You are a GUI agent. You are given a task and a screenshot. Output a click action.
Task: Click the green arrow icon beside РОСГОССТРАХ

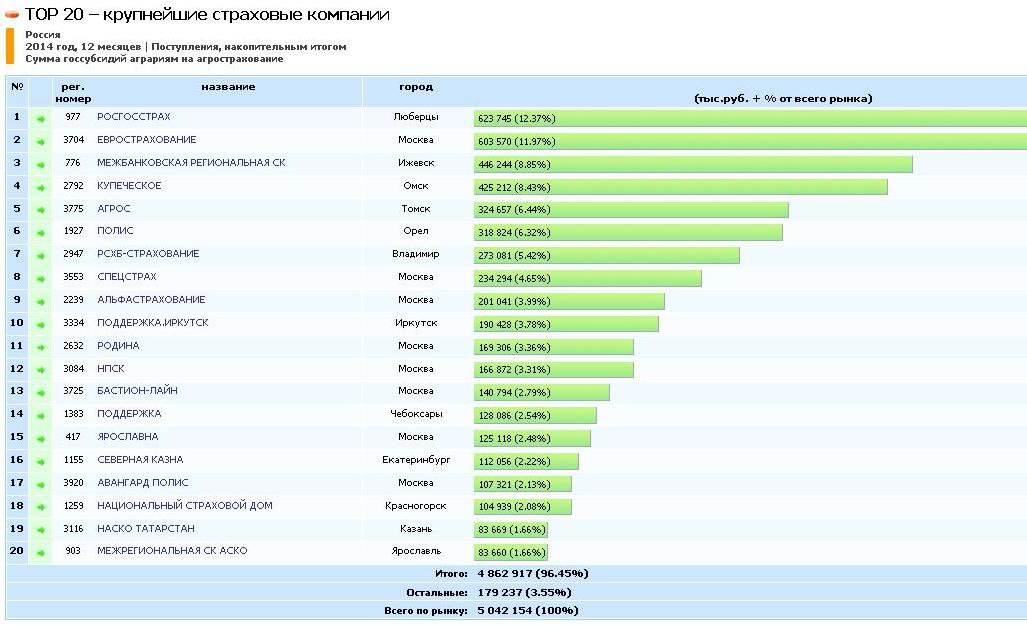tap(41, 118)
